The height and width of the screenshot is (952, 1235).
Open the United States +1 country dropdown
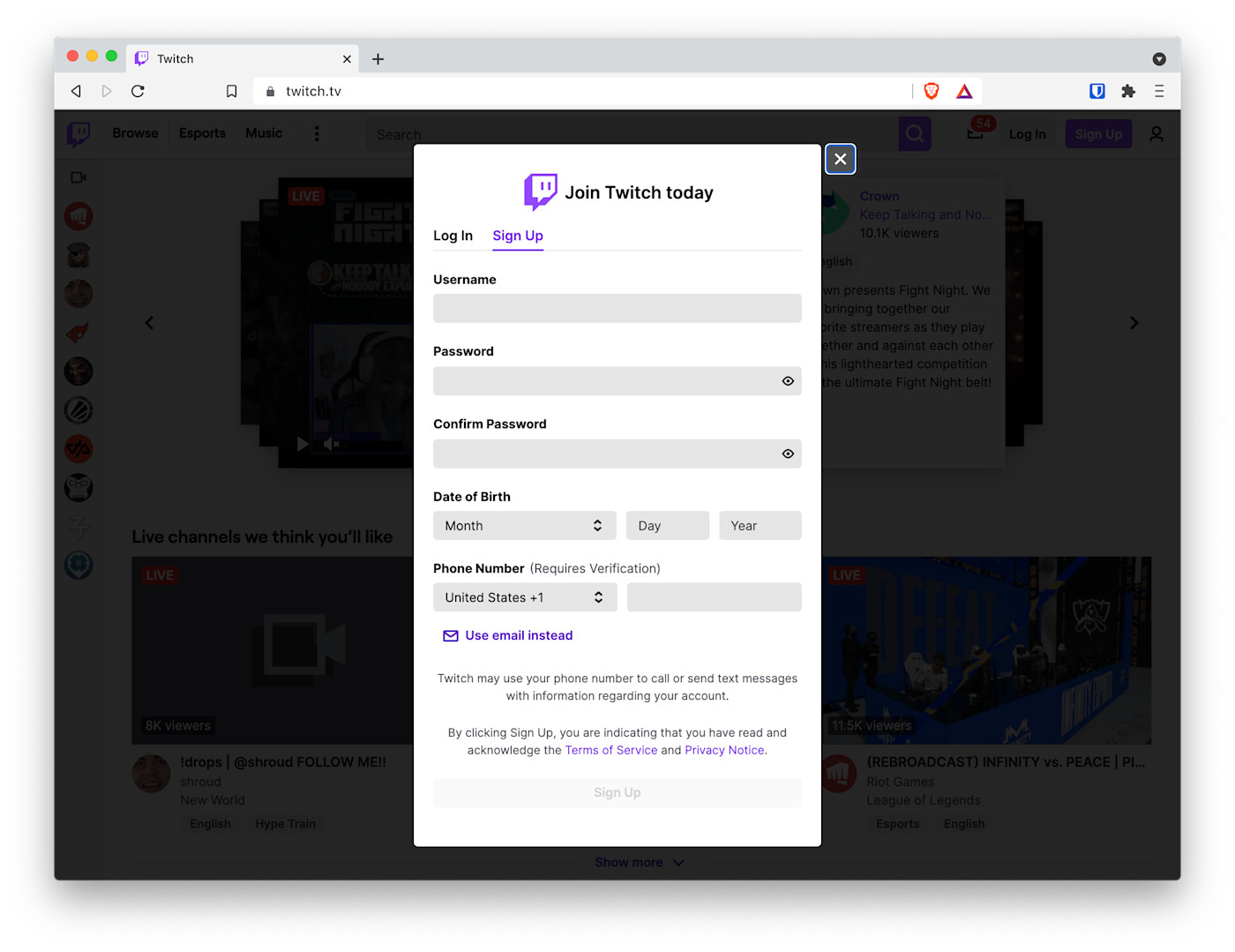tap(524, 597)
